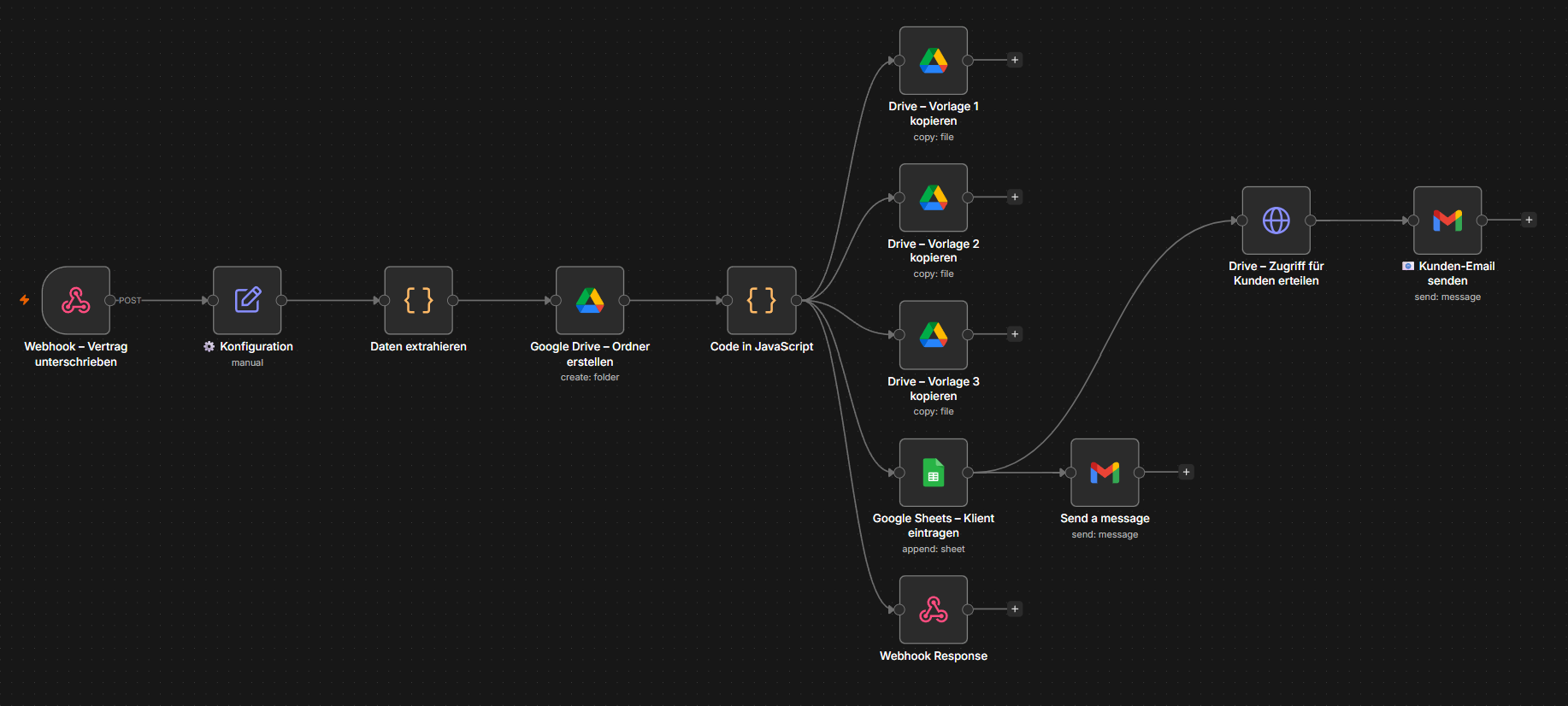
Task: Select the Webhook – Vertrag unterschrieben trigger node
Action: [76, 300]
